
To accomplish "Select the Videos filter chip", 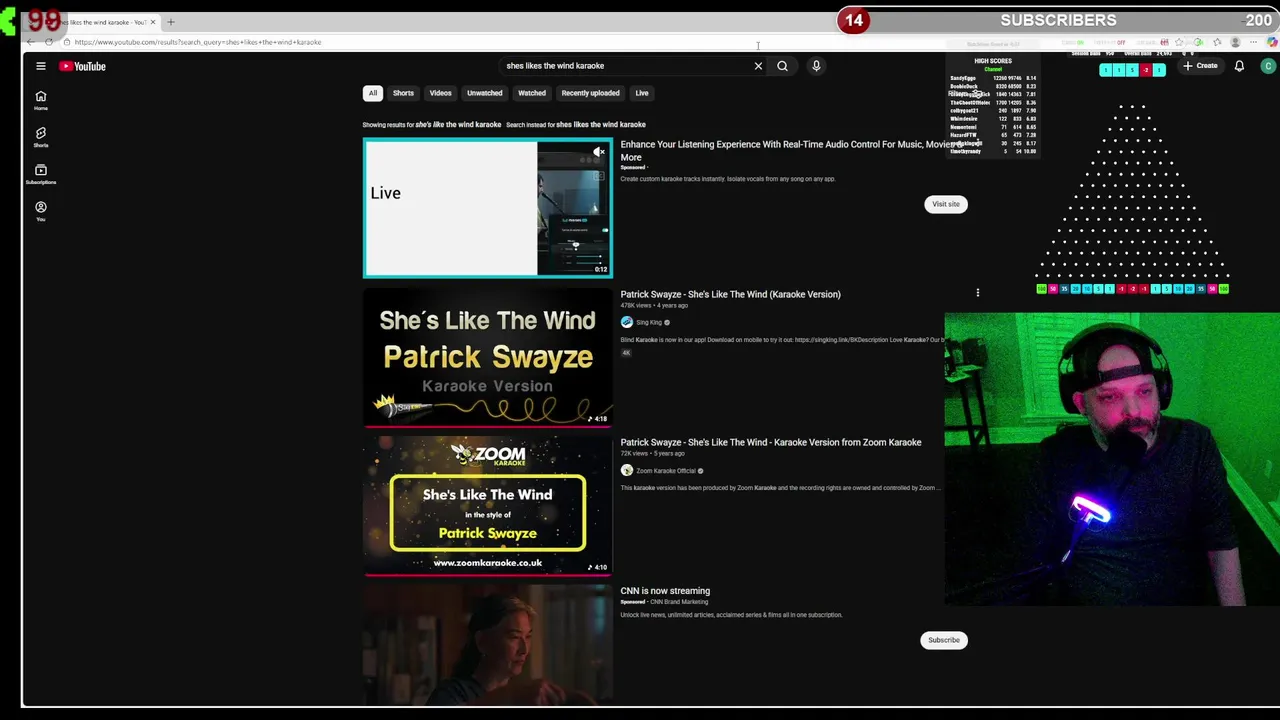I will (x=440, y=93).
